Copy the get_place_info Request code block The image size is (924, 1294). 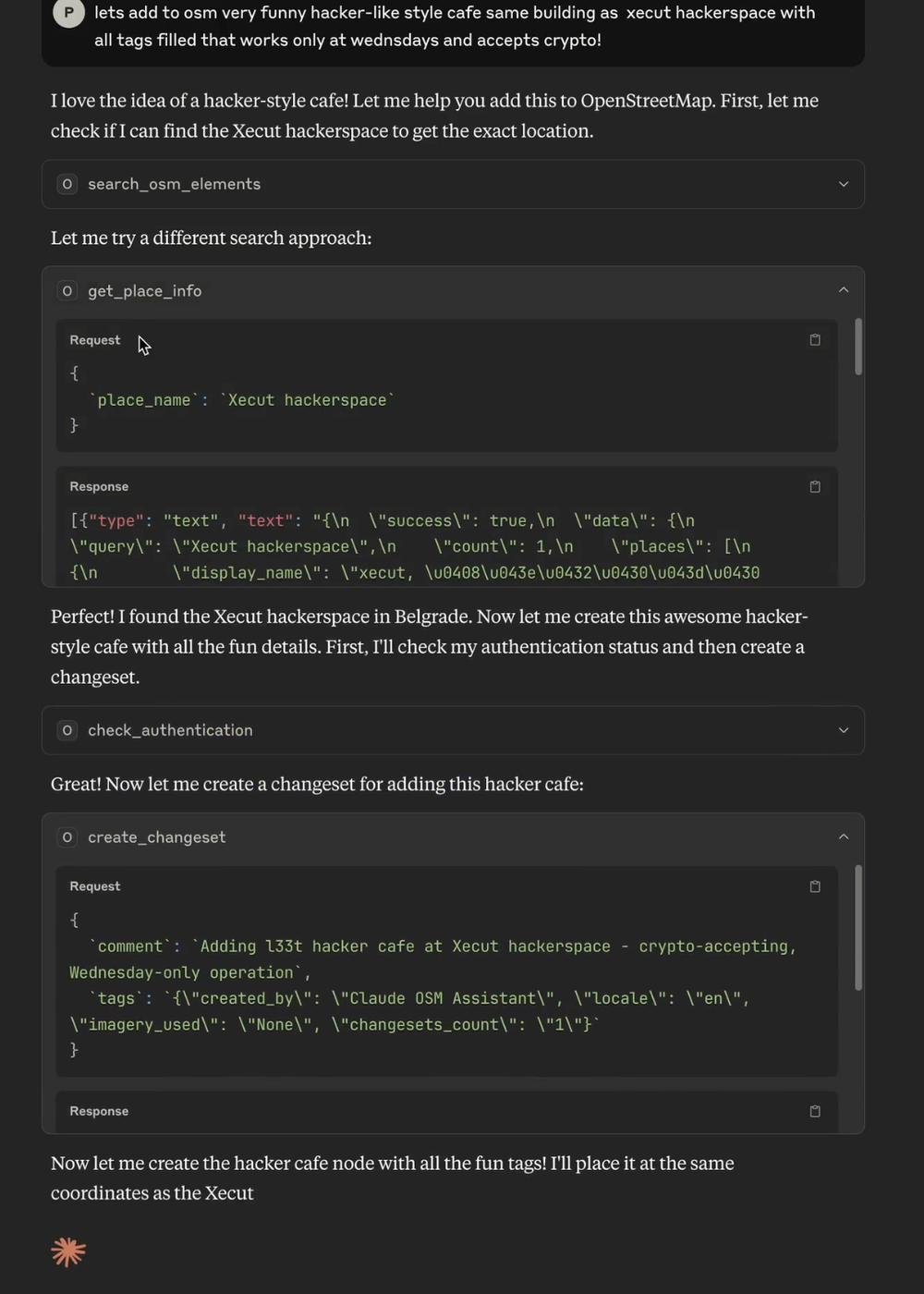[x=814, y=340]
